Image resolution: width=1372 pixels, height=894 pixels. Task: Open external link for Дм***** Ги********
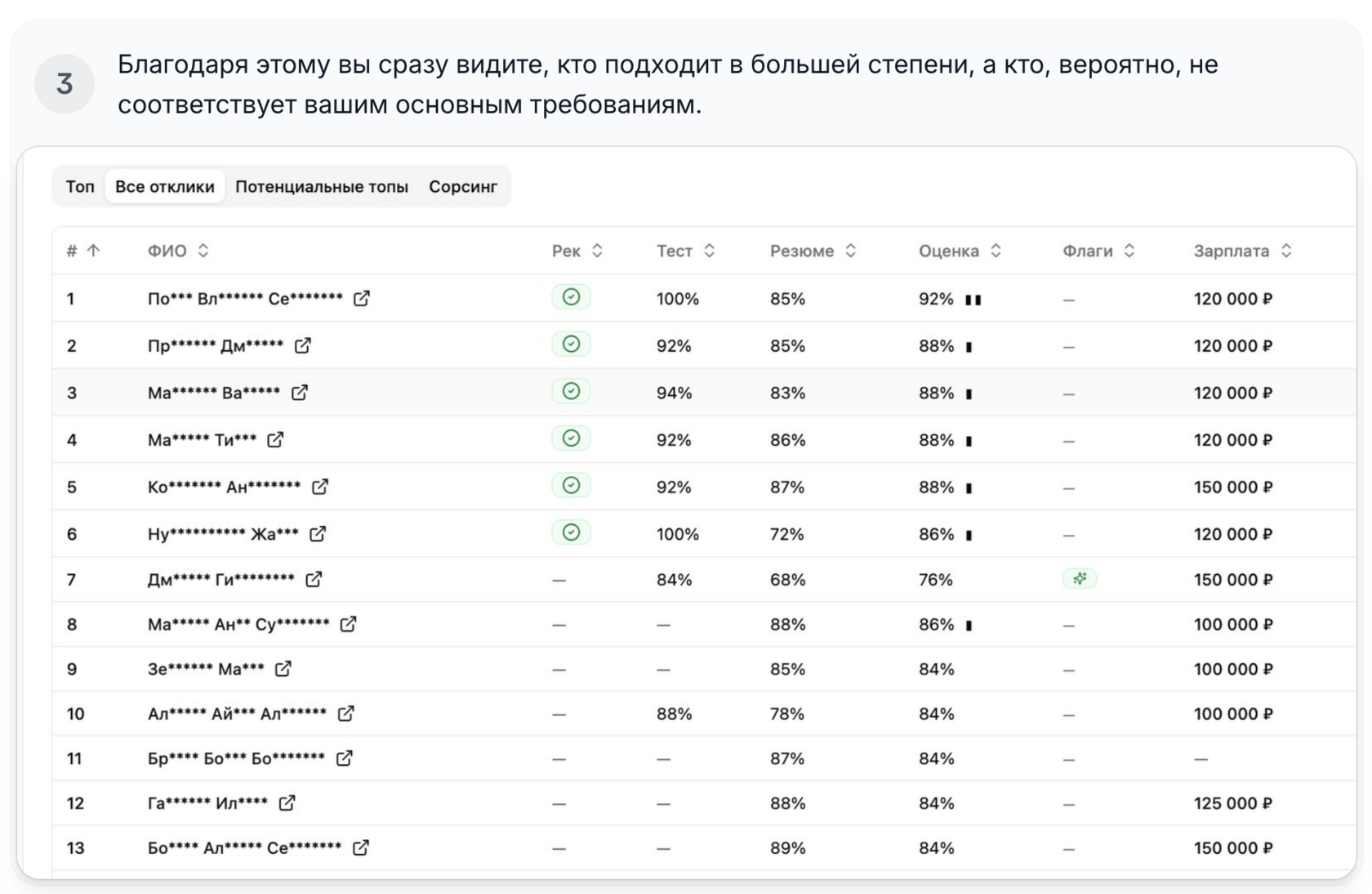click(x=314, y=580)
